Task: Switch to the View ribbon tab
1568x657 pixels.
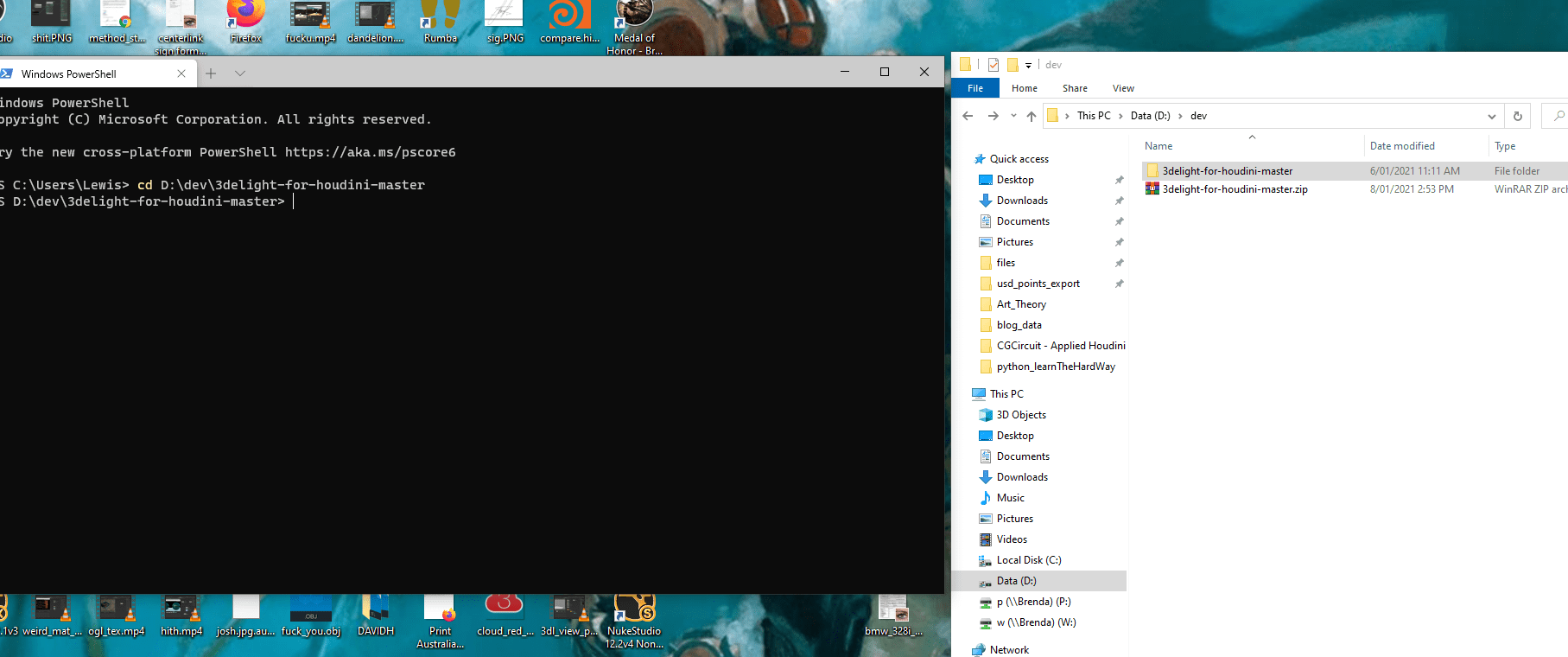Action: point(1123,88)
